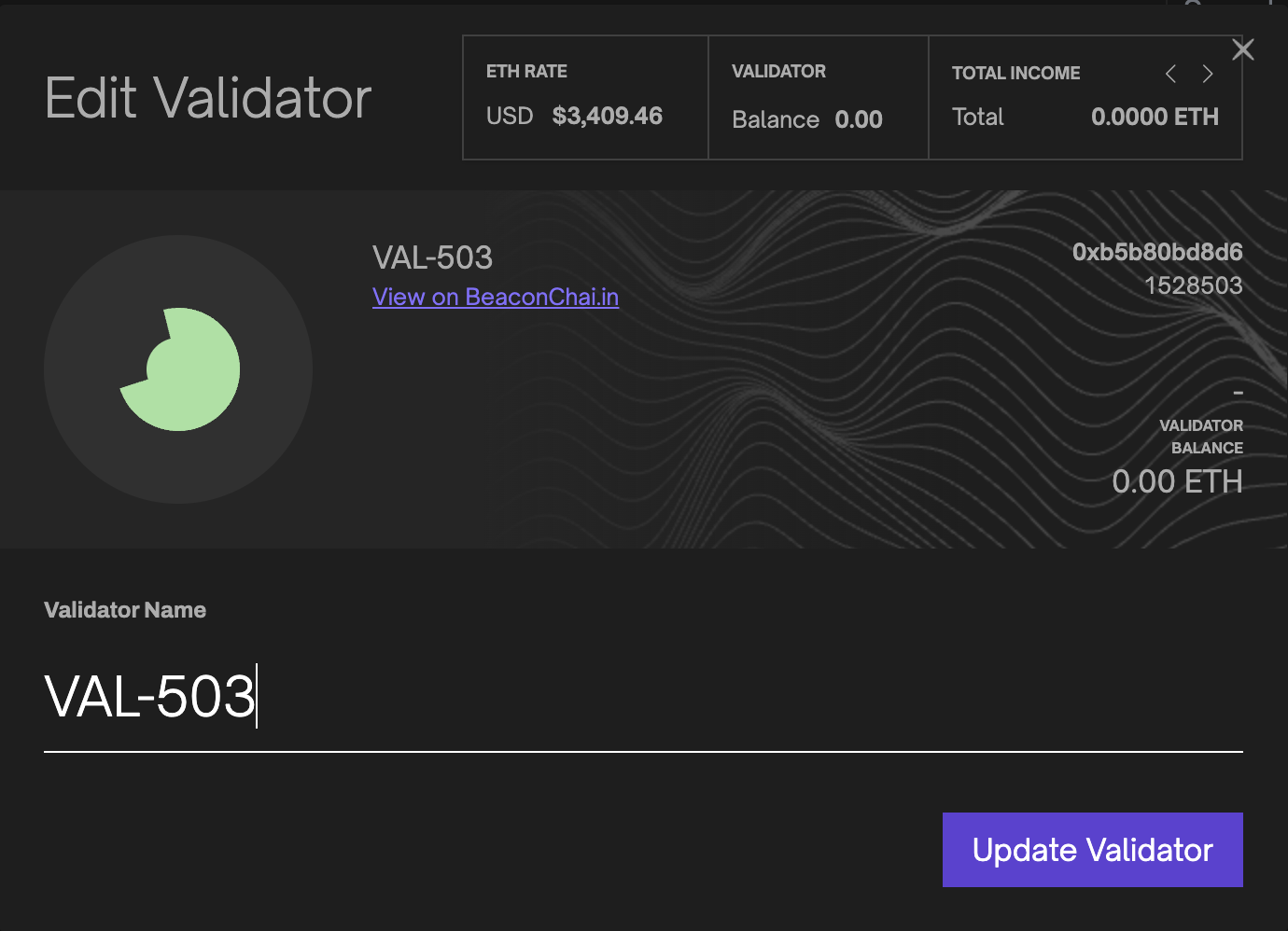Show previous total income period
1288x931 pixels.
[1170, 74]
